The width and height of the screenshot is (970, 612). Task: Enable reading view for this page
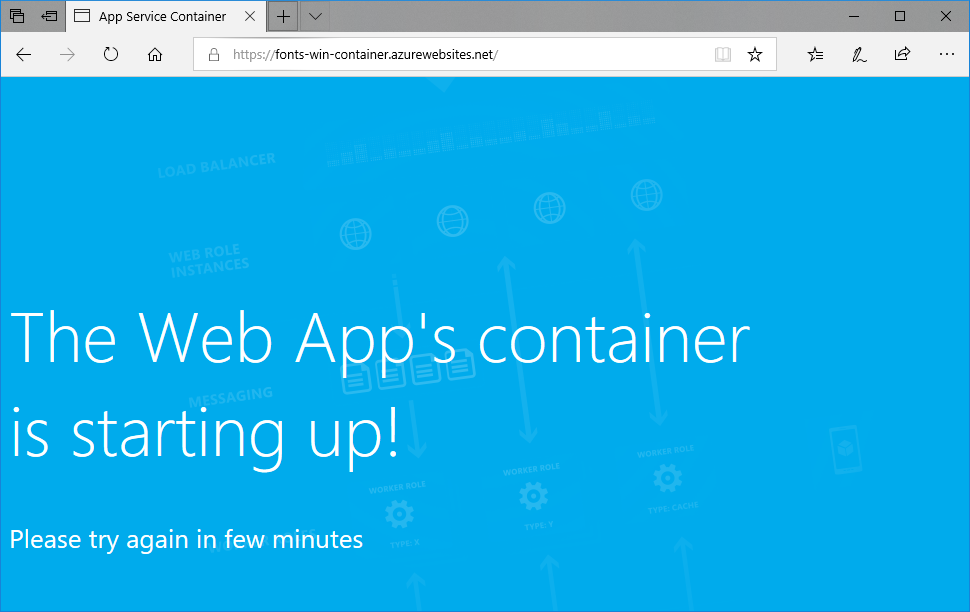tap(722, 55)
